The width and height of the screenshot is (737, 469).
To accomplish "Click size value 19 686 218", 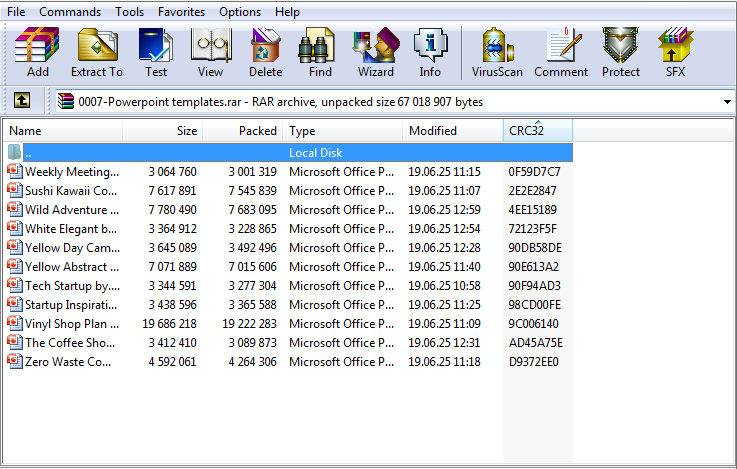I will (x=169, y=324).
